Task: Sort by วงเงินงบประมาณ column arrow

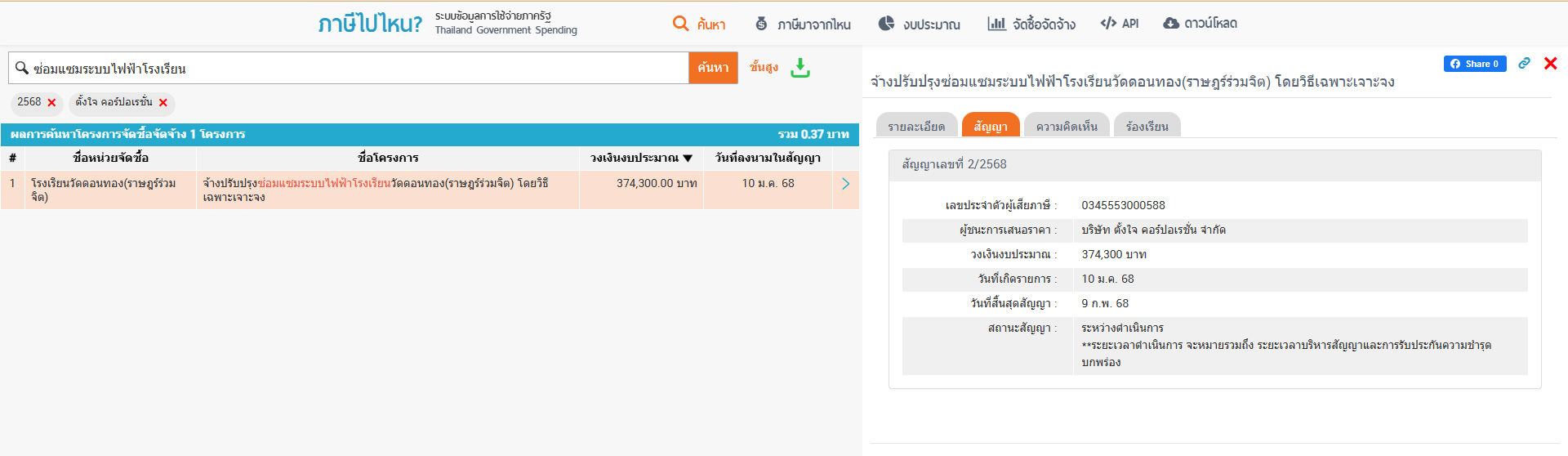Action: click(688, 158)
